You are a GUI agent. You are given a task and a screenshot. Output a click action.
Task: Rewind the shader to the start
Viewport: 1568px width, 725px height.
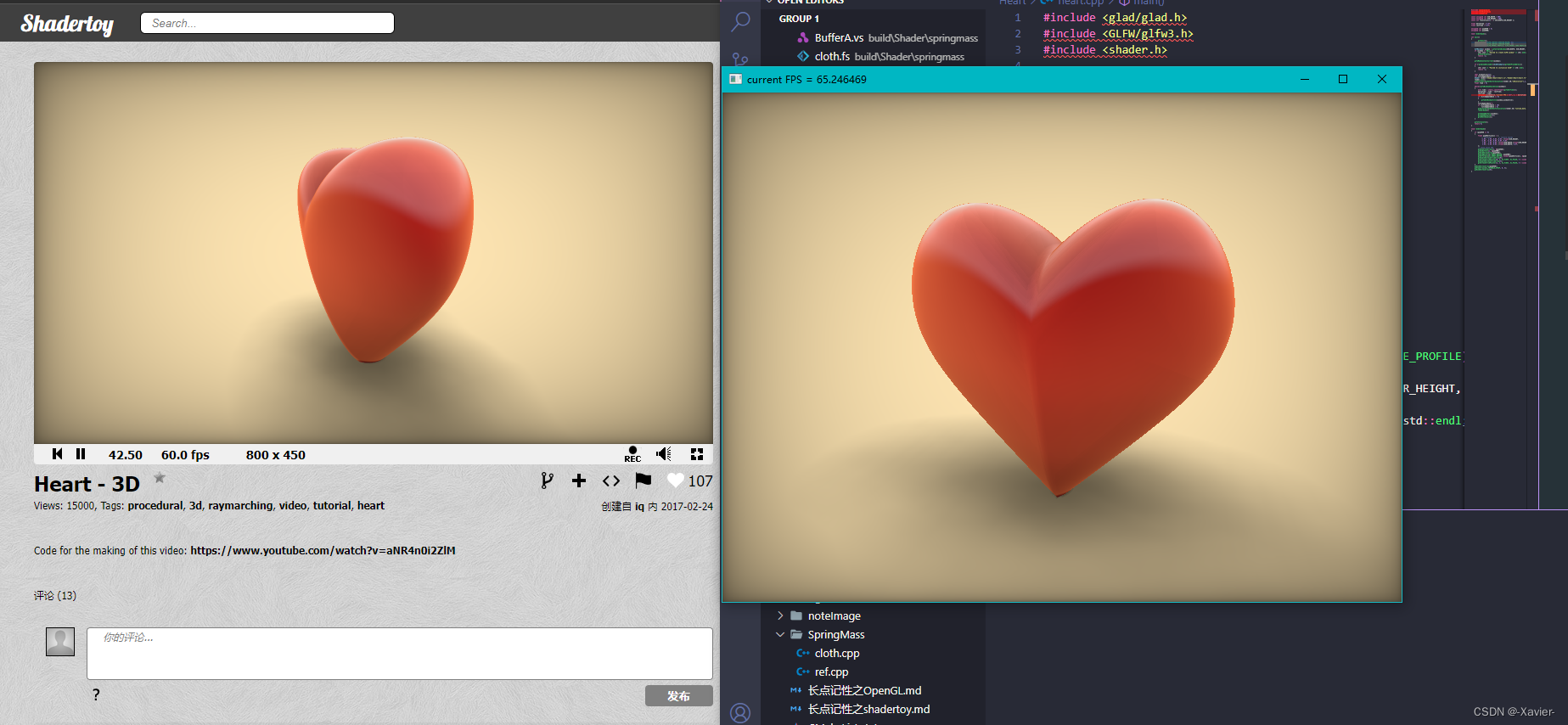click(58, 454)
